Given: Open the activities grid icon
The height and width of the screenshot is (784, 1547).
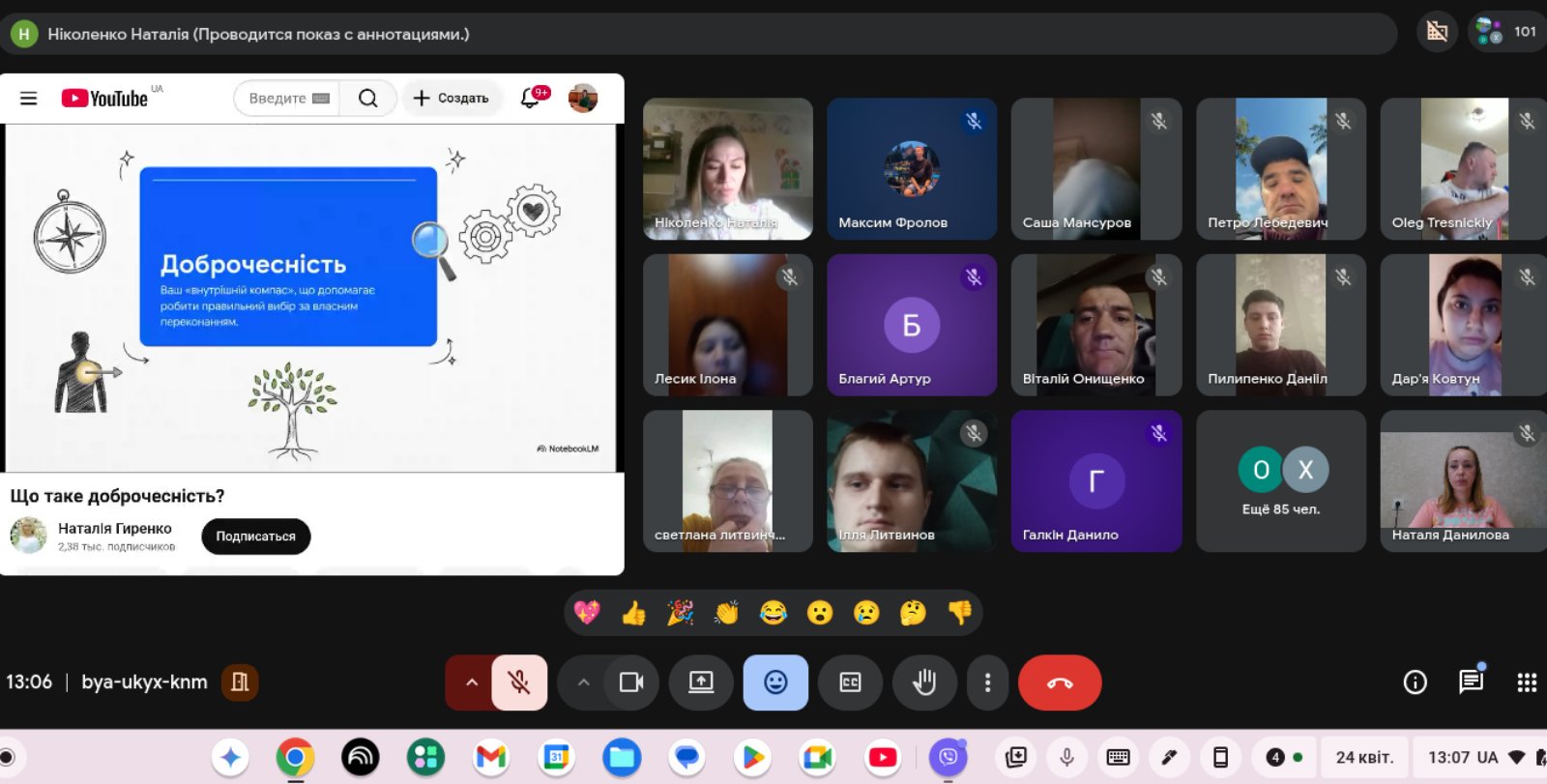Looking at the screenshot, I should pyautogui.click(x=1527, y=682).
